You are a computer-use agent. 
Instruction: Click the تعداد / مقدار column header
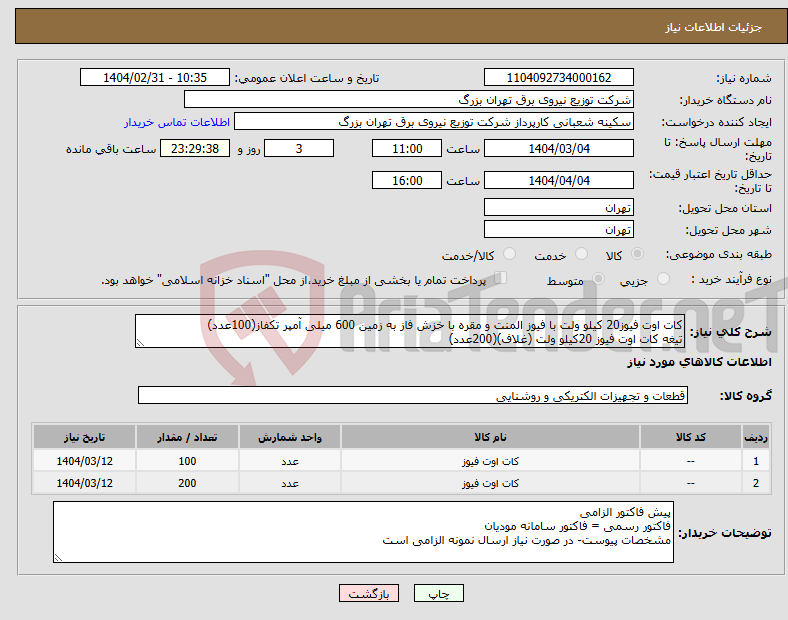tap(187, 437)
